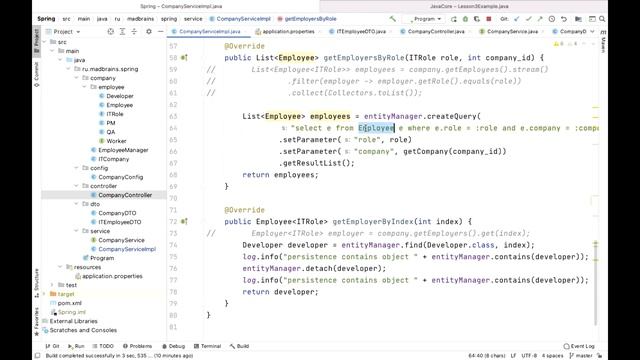This screenshot has height=360, width=640.
Task: Collapse the src folder
Action: pos(45,42)
